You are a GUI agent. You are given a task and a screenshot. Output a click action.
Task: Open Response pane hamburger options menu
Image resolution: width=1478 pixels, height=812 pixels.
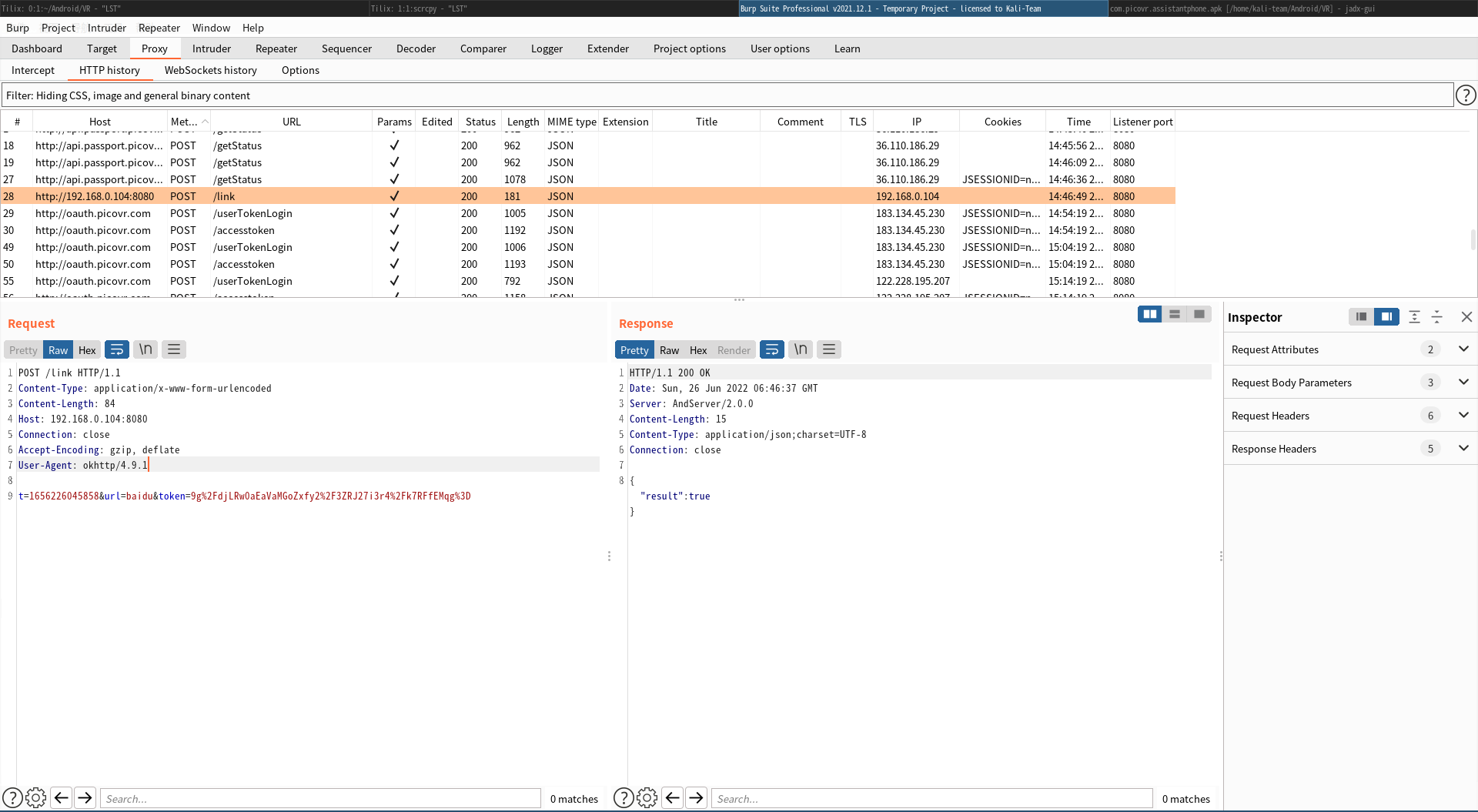click(829, 349)
